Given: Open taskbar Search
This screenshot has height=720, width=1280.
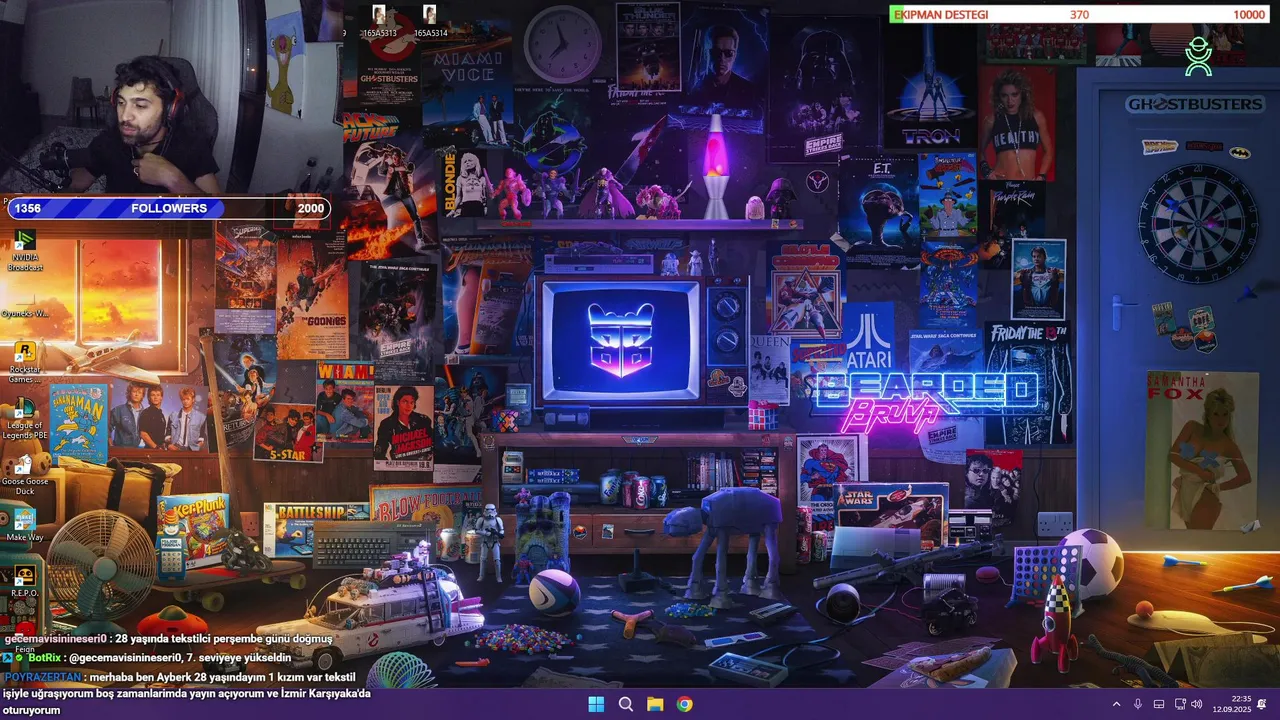Looking at the screenshot, I should coord(626,704).
